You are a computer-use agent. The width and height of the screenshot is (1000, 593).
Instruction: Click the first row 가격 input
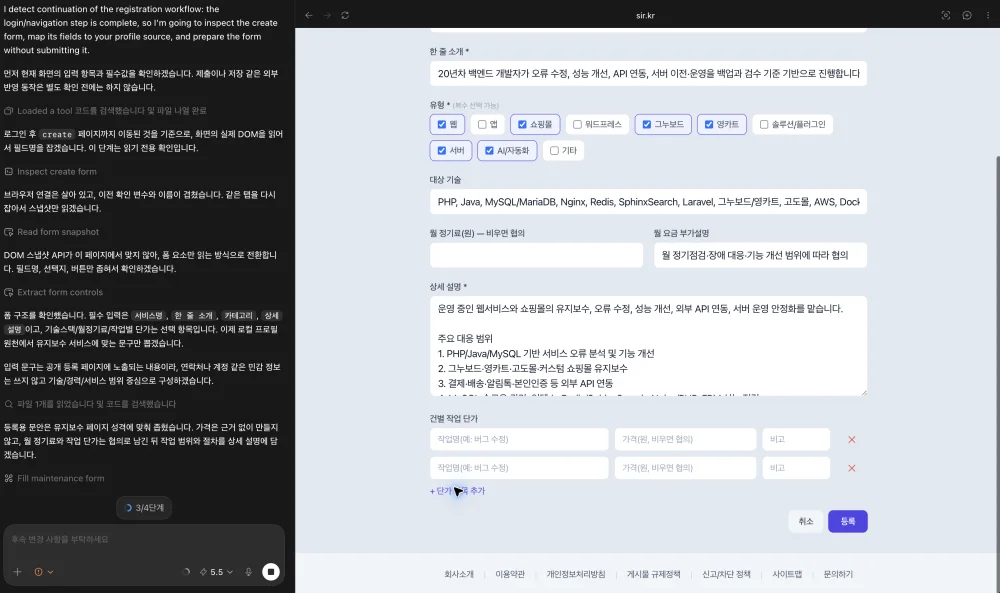pyautogui.click(x=685, y=439)
